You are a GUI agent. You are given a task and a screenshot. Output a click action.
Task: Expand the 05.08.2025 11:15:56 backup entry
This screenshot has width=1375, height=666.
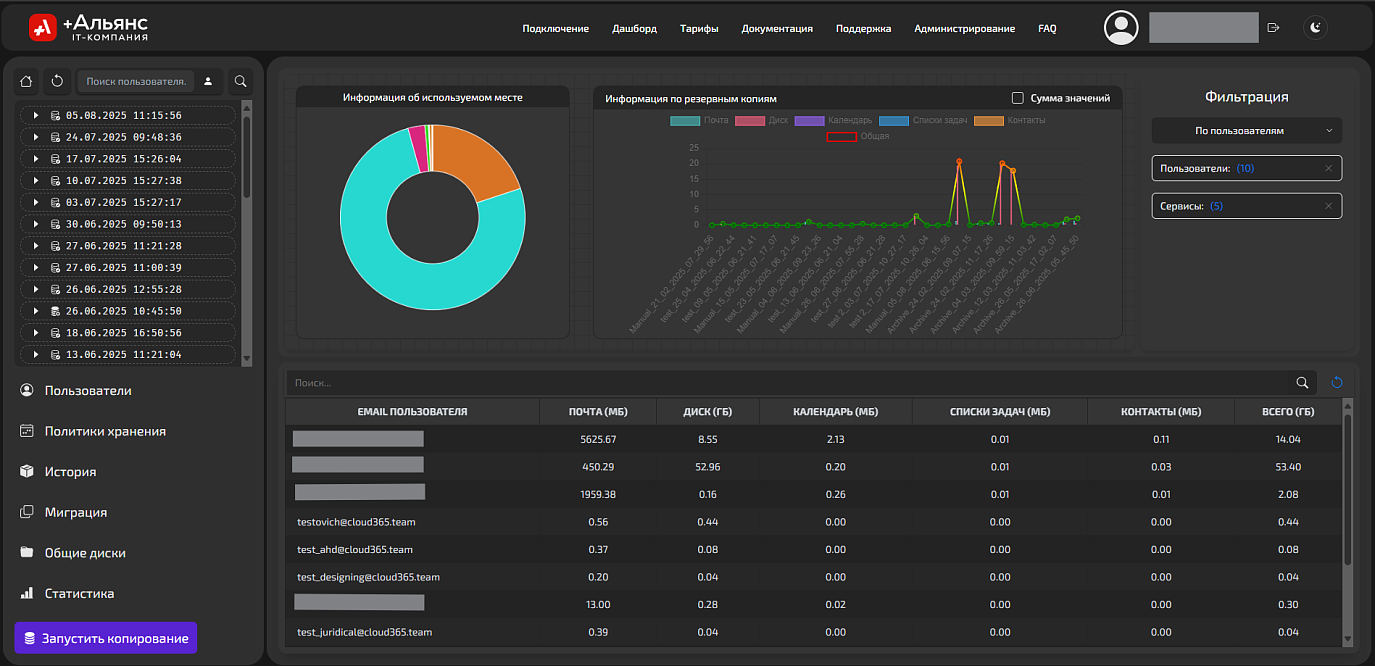click(x=36, y=115)
